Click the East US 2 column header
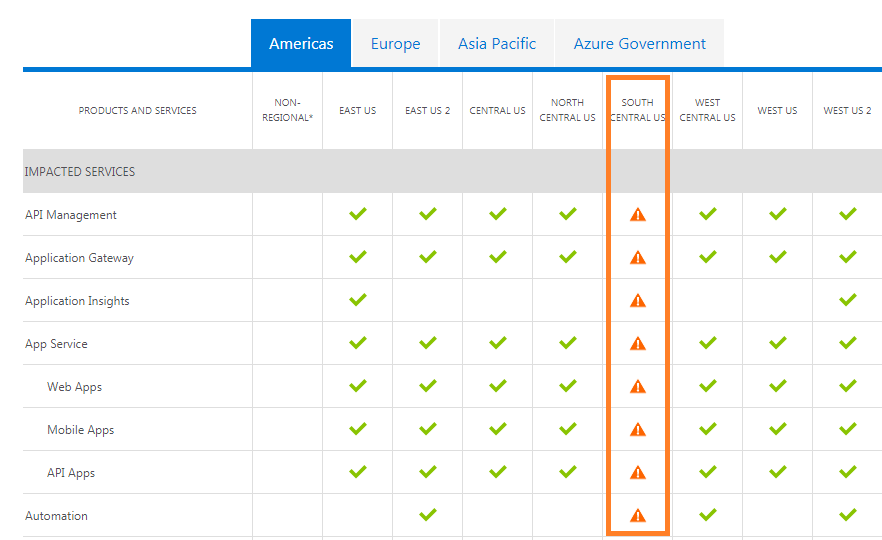Image resolution: width=882 pixels, height=540 pixels. [428, 110]
